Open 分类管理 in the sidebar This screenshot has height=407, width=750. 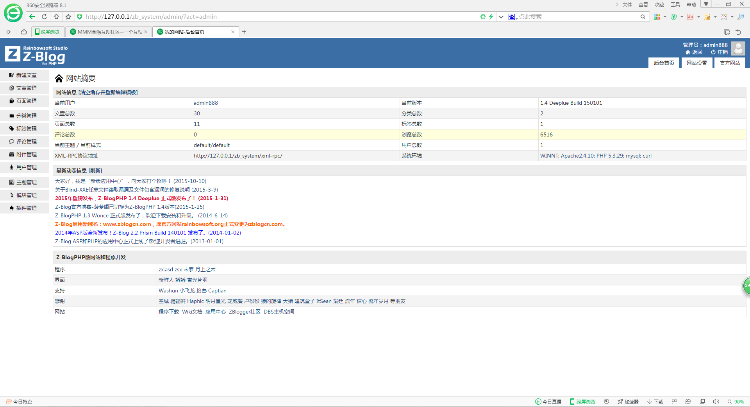[23, 116]
